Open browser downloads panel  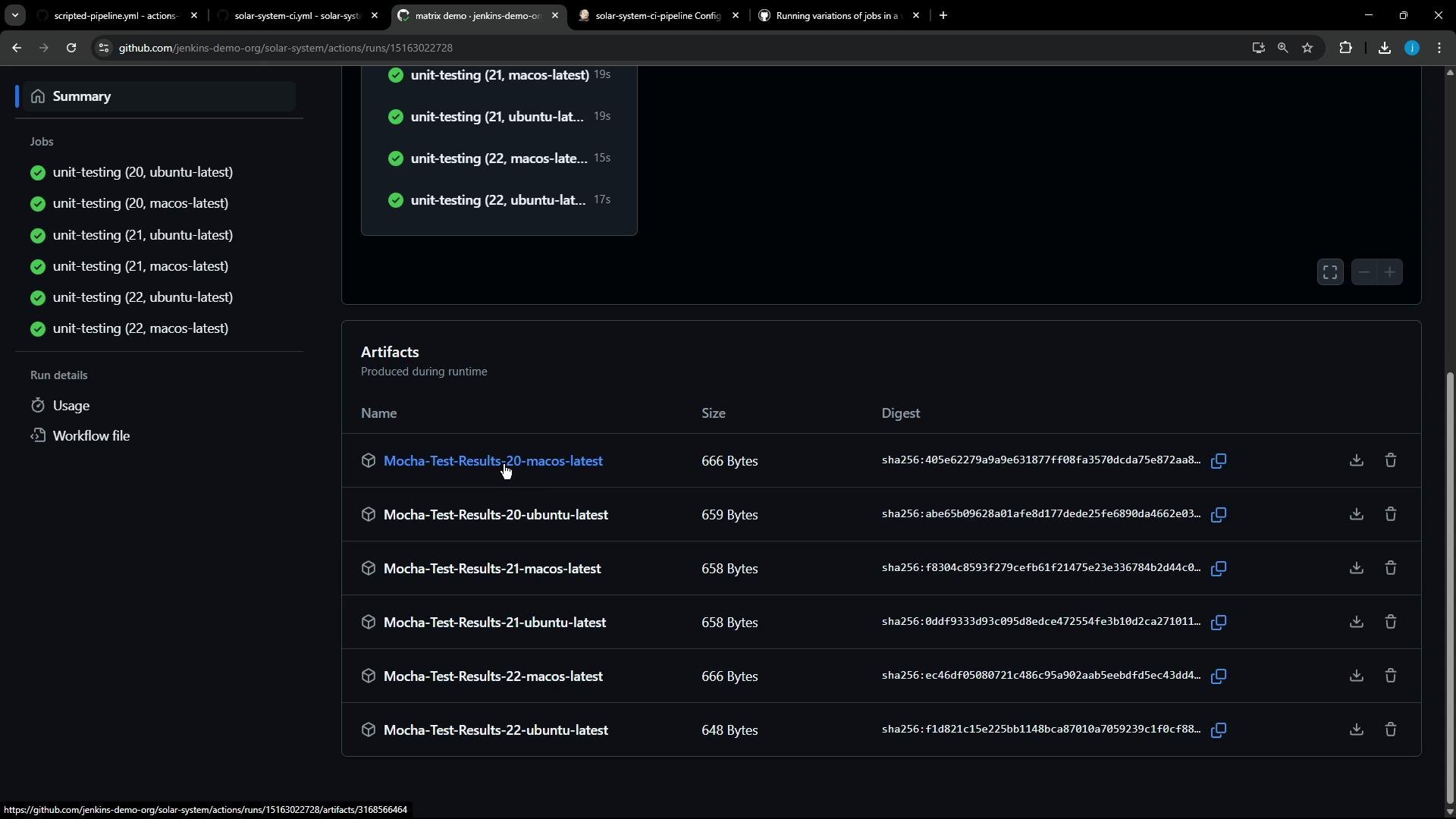1385,48
